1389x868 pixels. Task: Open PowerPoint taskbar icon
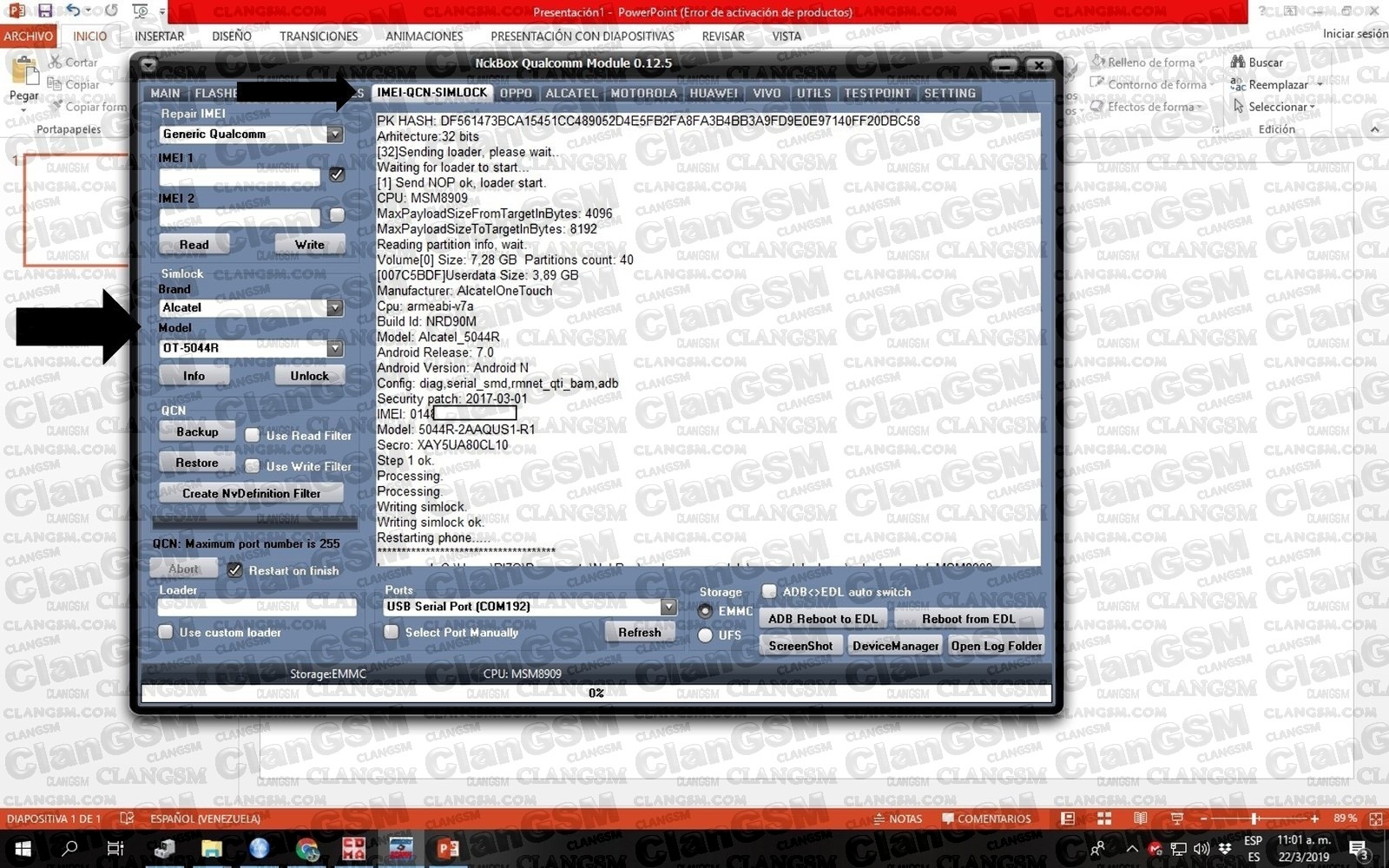[x=447, y=848]
